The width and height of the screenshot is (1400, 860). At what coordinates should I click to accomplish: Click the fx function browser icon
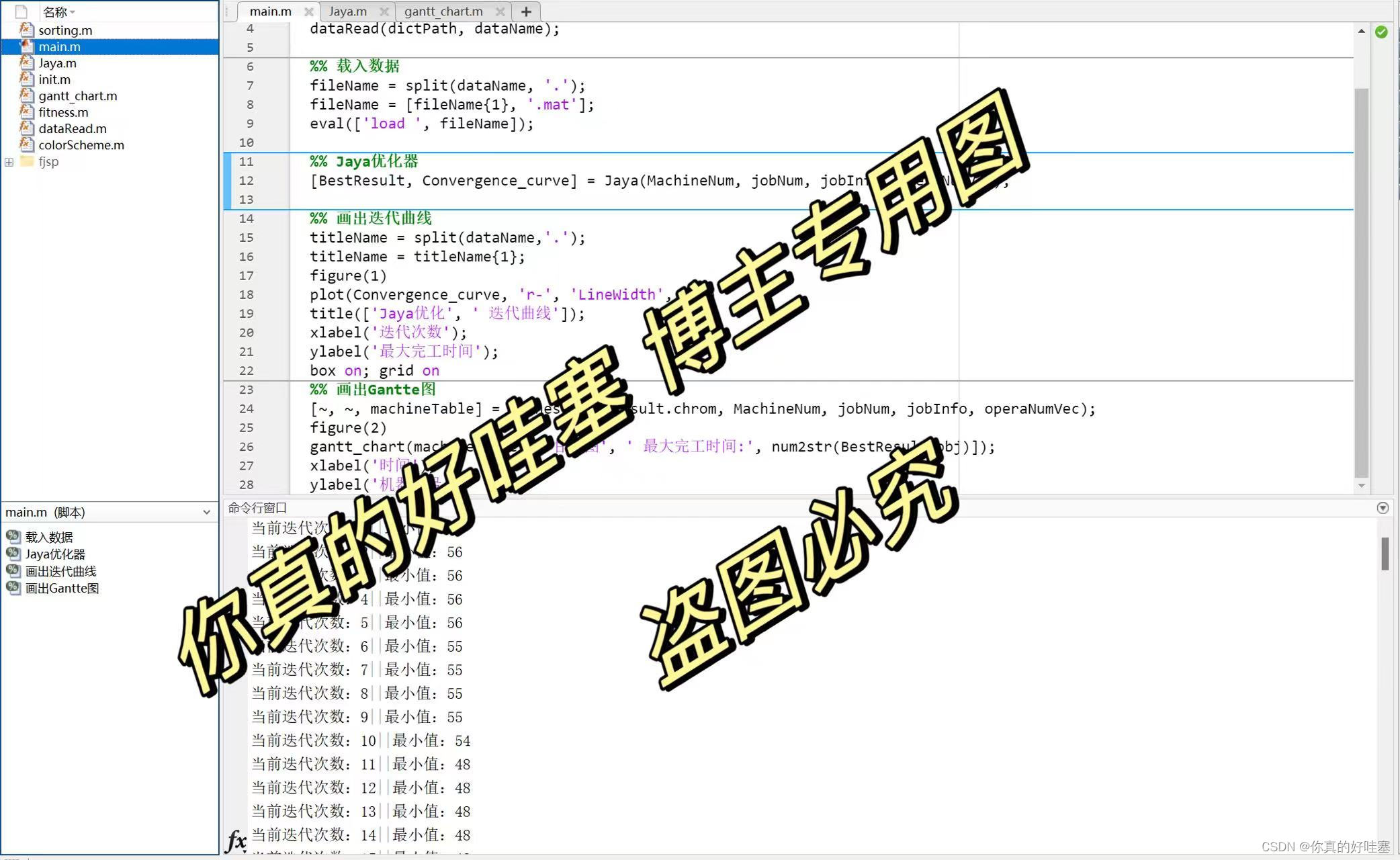coord(236,841)
